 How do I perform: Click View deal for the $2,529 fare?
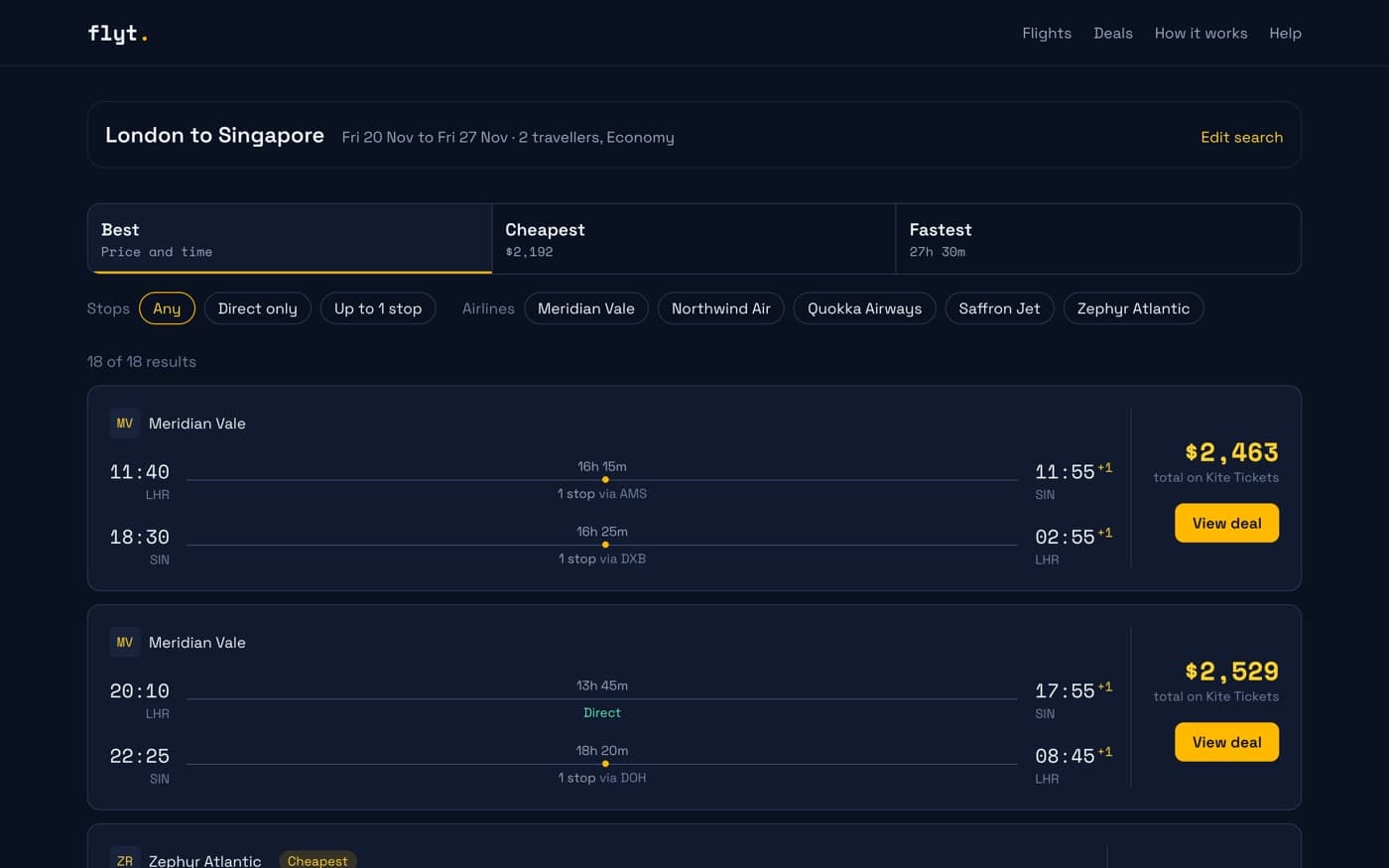click(x=1226, y=742)
